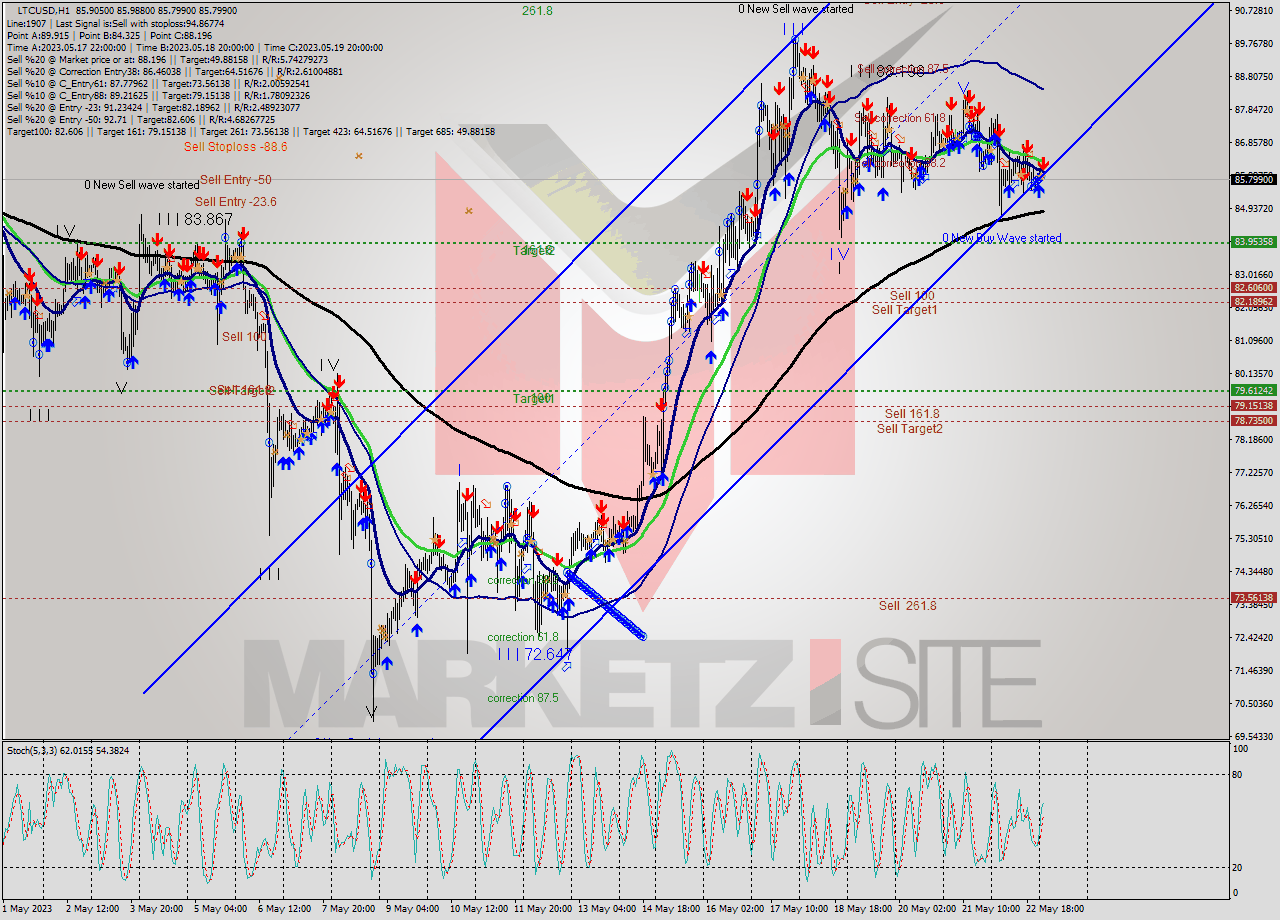
Task: Click the 'correction 87.5' label
Action: (522, 698)
